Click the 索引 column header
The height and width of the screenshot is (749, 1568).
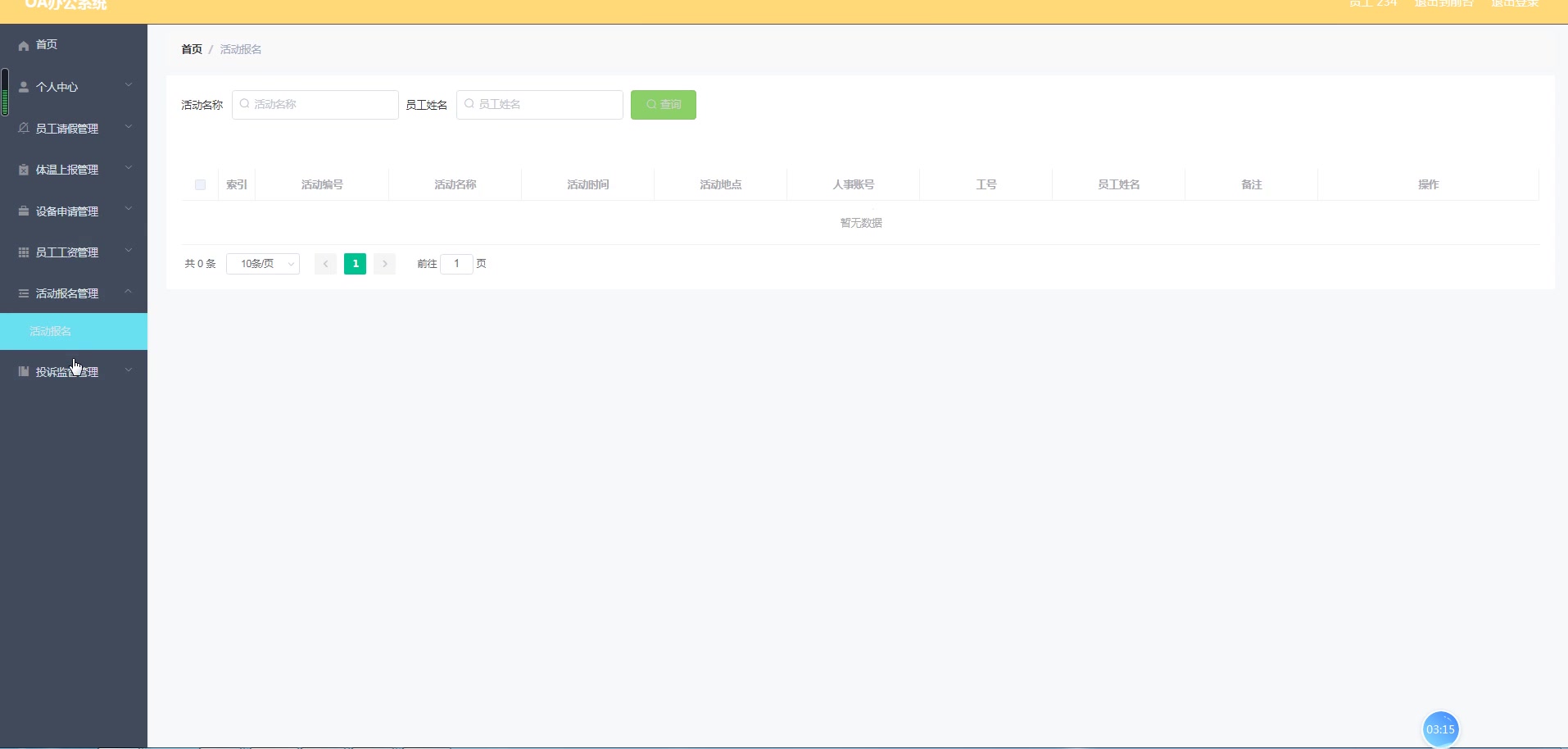(x=237, y=185)
